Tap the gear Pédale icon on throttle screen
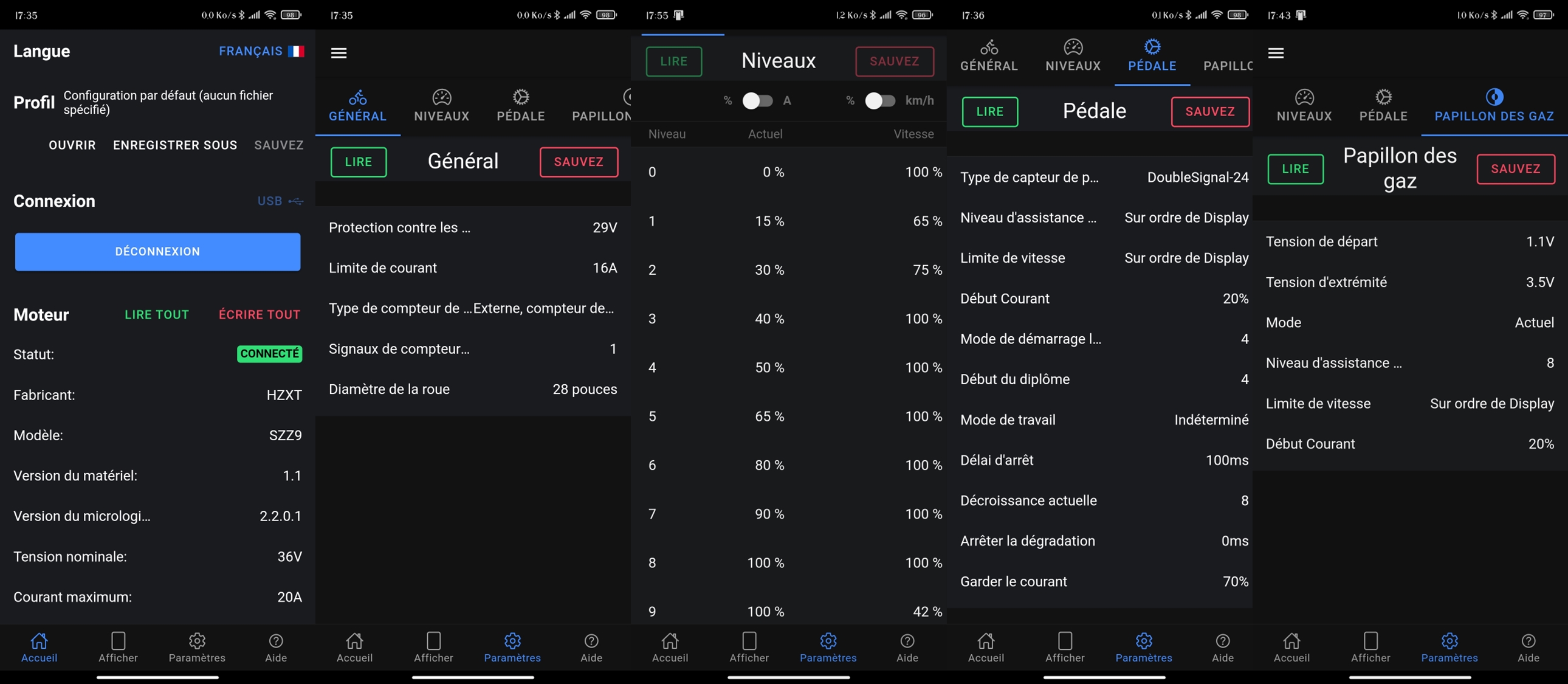This screenshot has height=684, width=1568. 1383,97
